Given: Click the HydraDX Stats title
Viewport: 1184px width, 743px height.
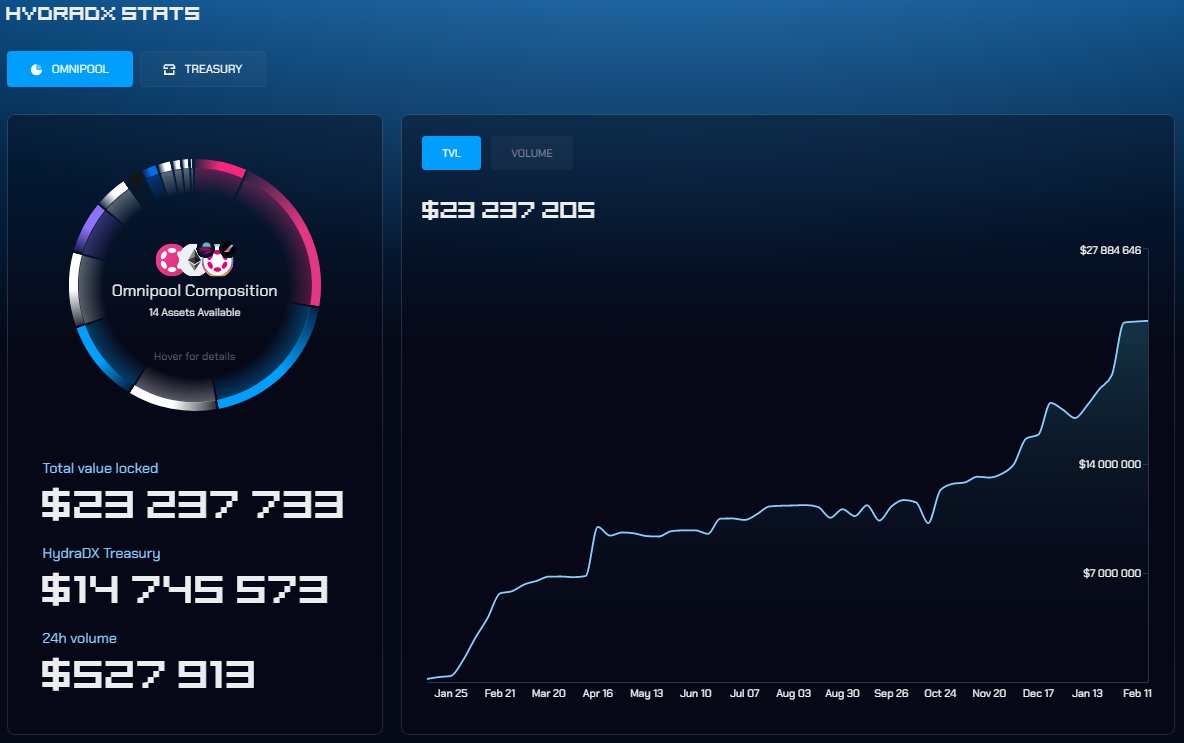Looking at the screenshot, I should pyautogui.click(x=103, y=13).
